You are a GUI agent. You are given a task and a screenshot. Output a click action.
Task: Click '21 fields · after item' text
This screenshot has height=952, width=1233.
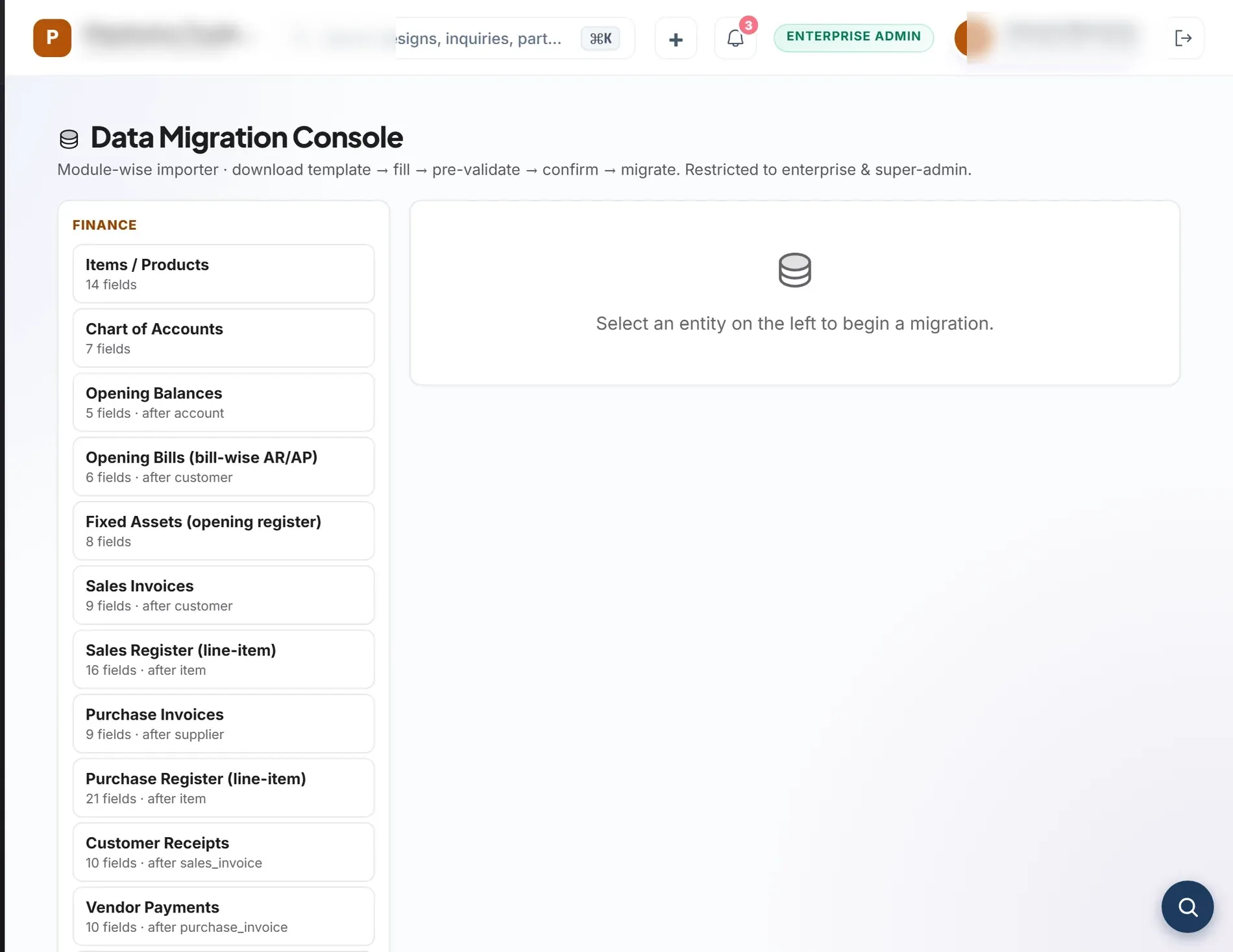coord(145,798)
